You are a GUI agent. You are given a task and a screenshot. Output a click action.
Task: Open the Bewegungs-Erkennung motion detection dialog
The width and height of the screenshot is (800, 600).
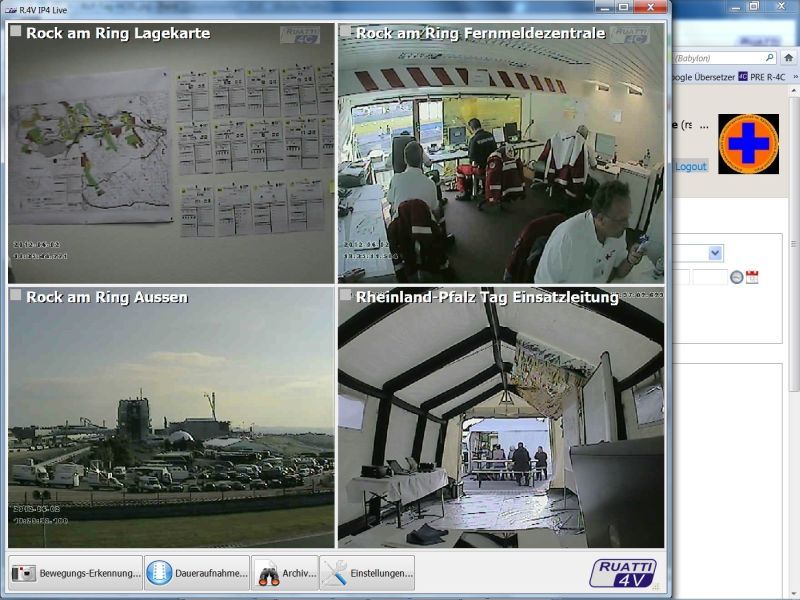(x=76, y=573)
